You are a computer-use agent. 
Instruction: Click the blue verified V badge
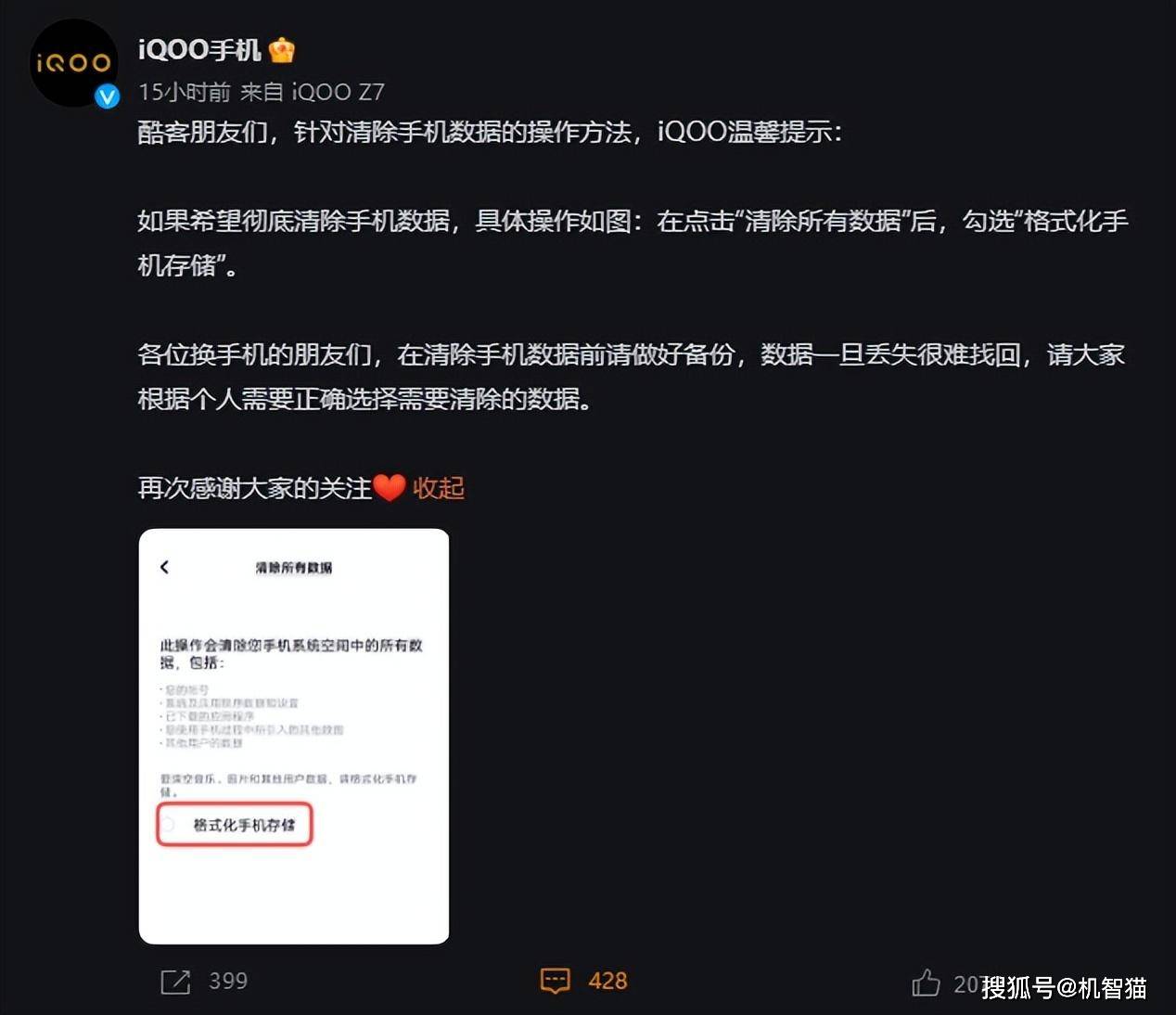pos(107,96)
